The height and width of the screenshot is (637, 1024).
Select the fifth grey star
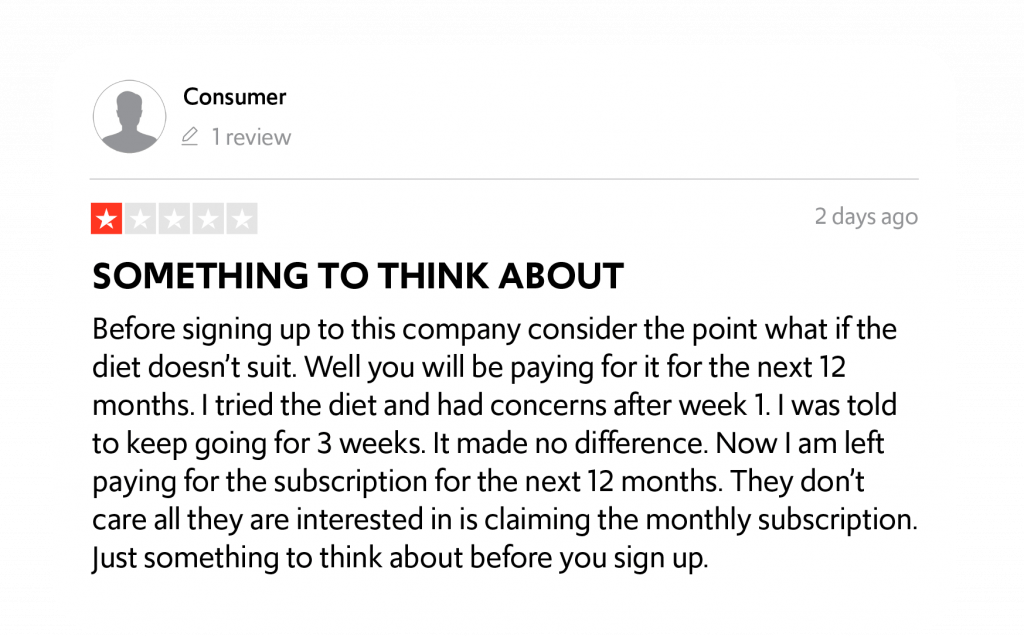click(x=242, y=218)
